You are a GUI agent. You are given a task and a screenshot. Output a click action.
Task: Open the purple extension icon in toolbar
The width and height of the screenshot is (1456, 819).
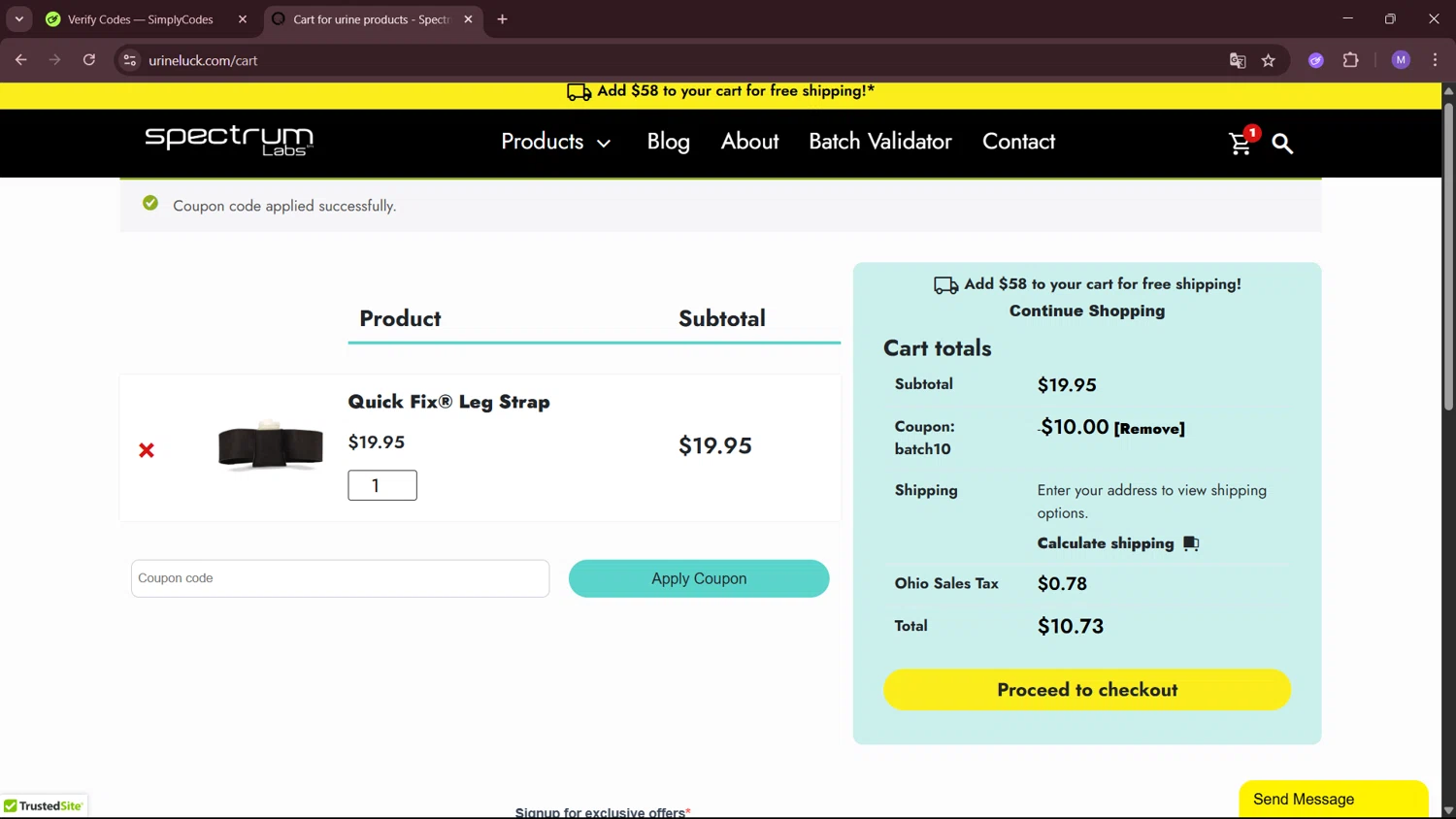click(x=1316, y=60)
